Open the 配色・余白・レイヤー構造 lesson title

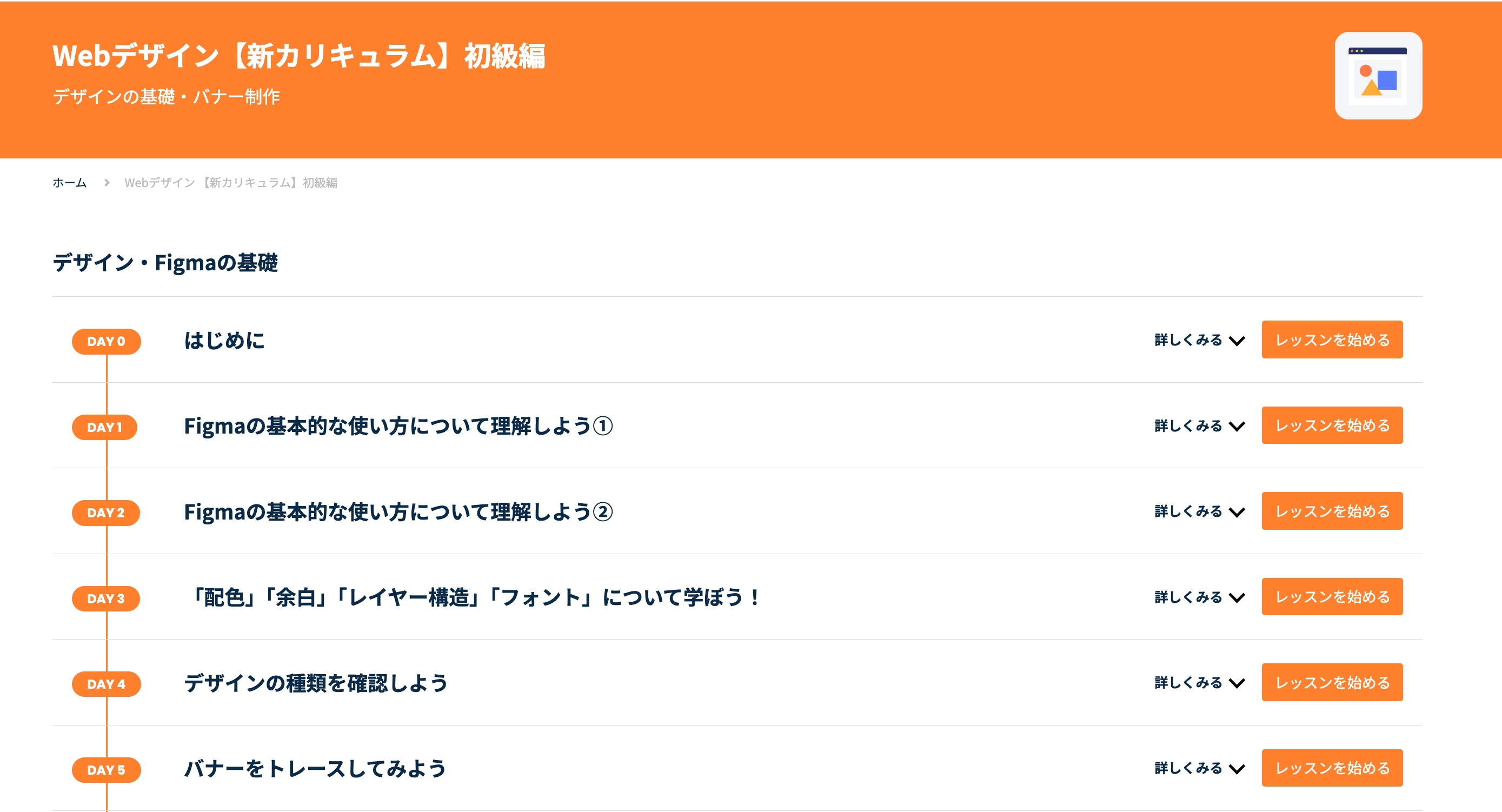474,597
